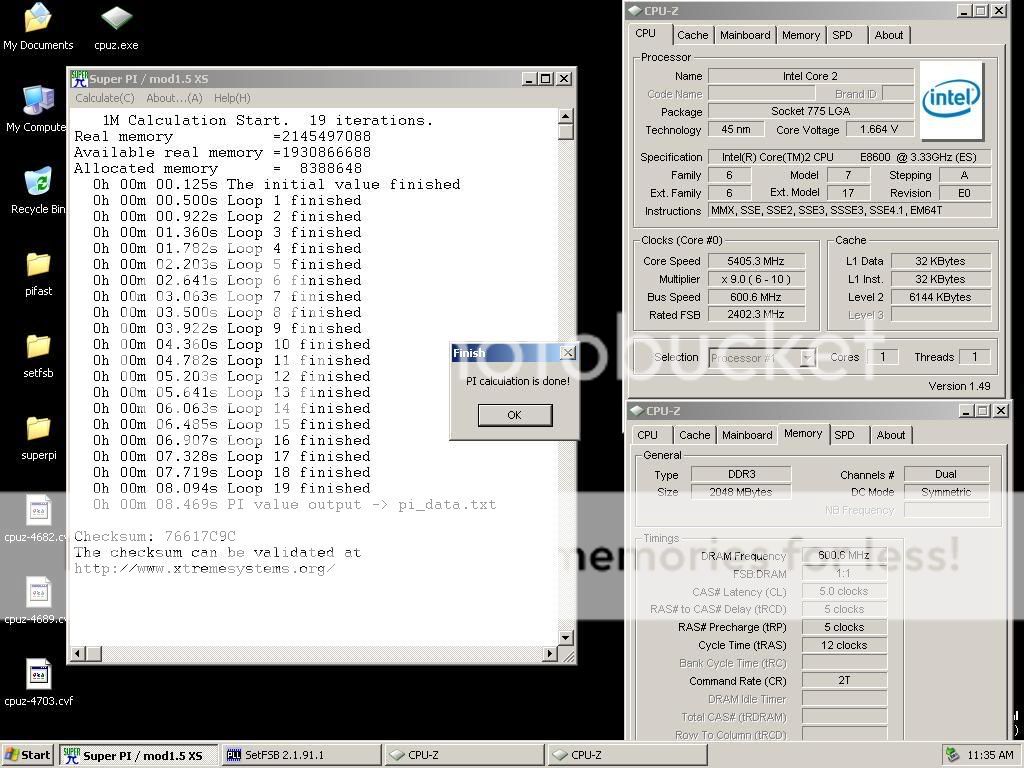Click the xtremesystems.org URL text
The width and height of the screenshot is (1024, 768).
pyautogui.click(x=204, y=568)
